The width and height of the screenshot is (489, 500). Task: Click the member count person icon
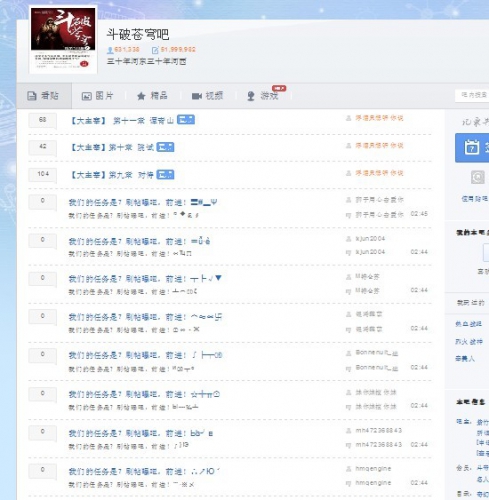(110, 50)
